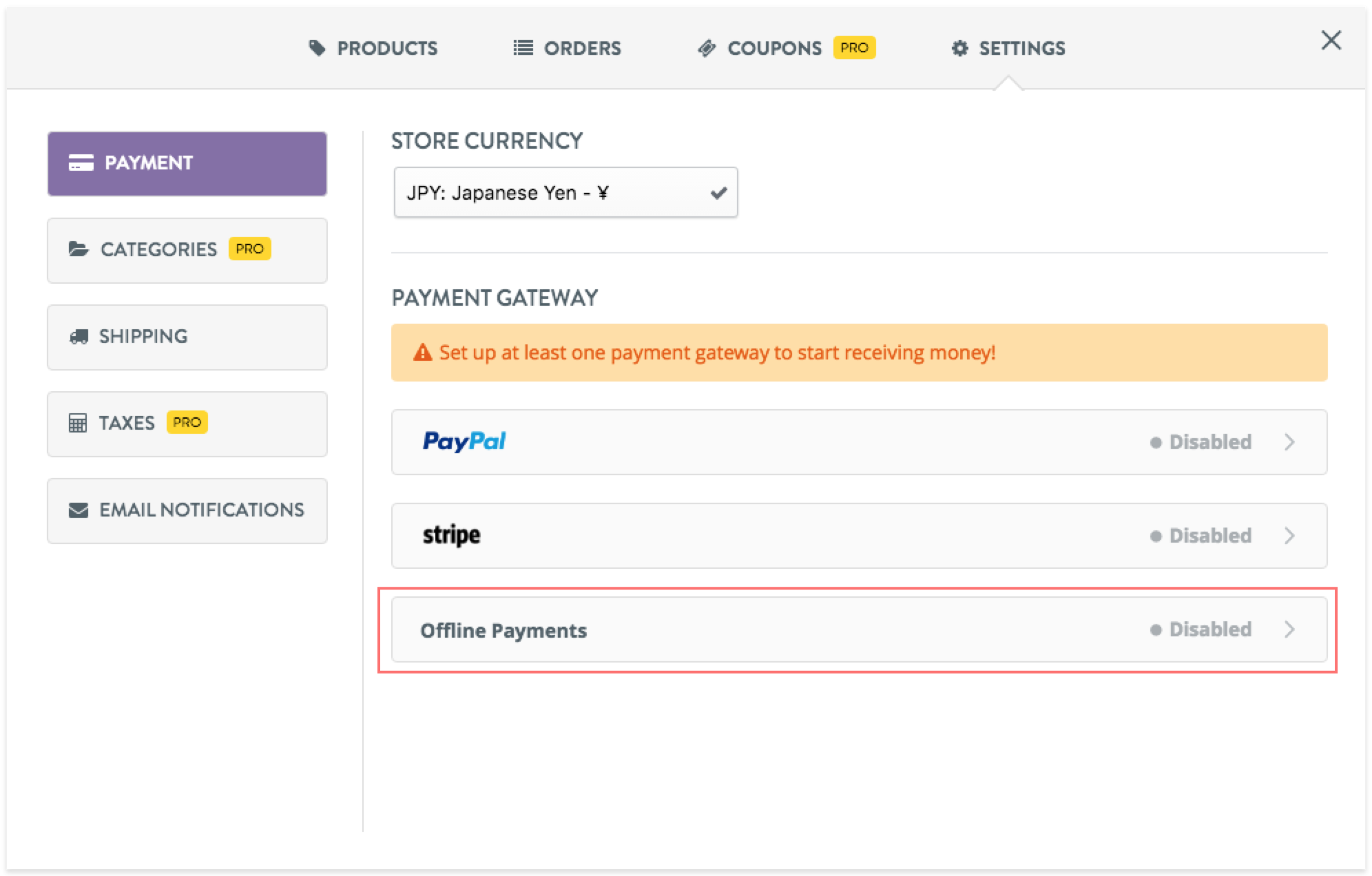
Task: Enable the PayPal payment gateway
Action: 859,441
